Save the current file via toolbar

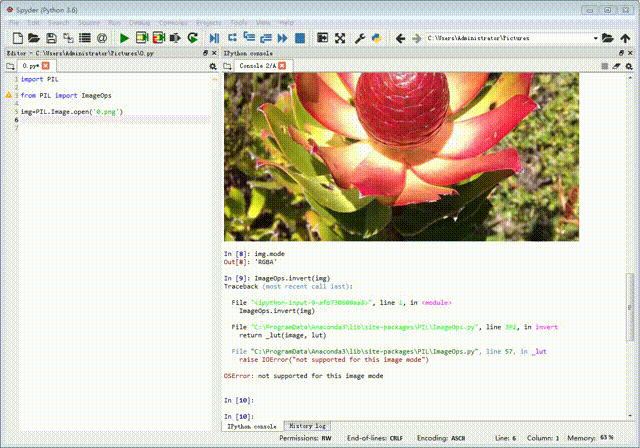[x=51, y=38]
